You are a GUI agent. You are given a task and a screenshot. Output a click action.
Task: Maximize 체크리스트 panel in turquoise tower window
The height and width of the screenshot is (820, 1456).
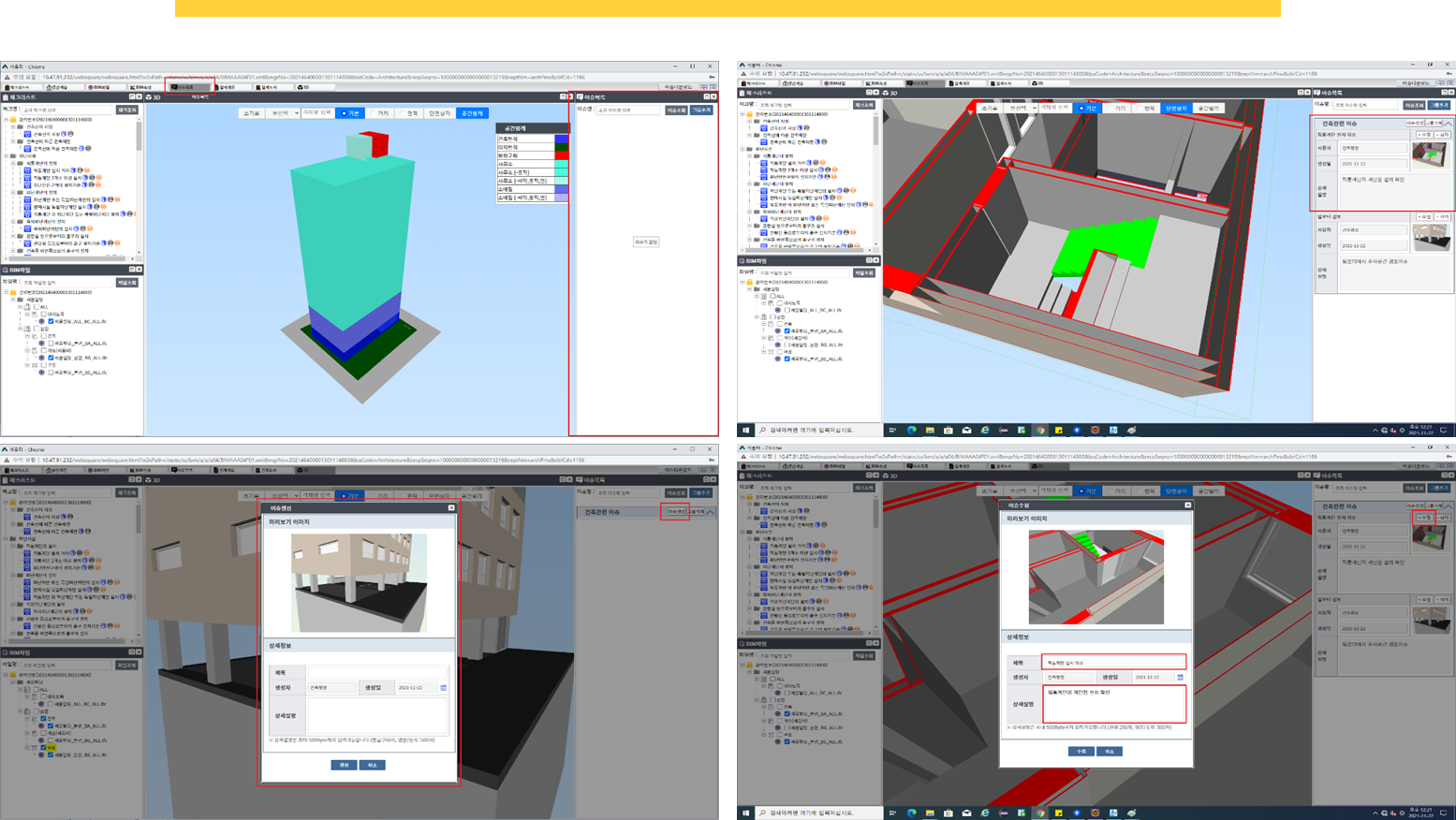(x=131, y=96)
